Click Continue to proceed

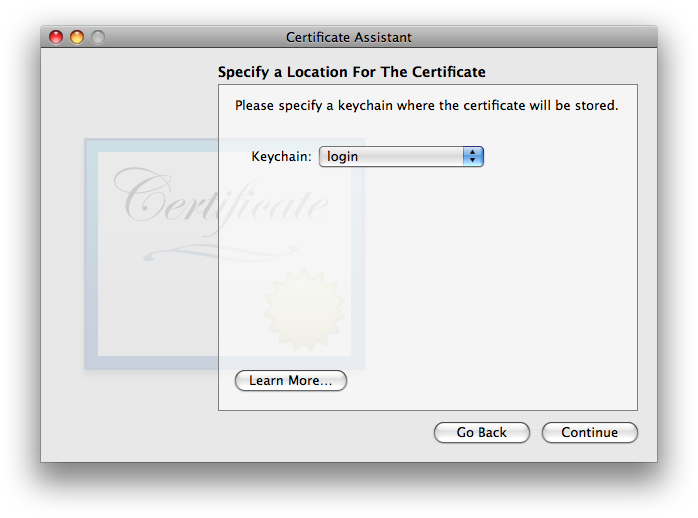pyautogui.click(x=589, y=432)
